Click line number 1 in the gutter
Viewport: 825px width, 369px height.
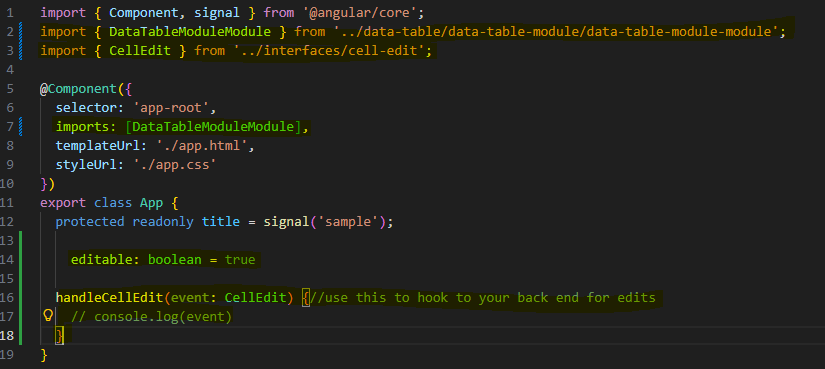[x=11, y=13]
